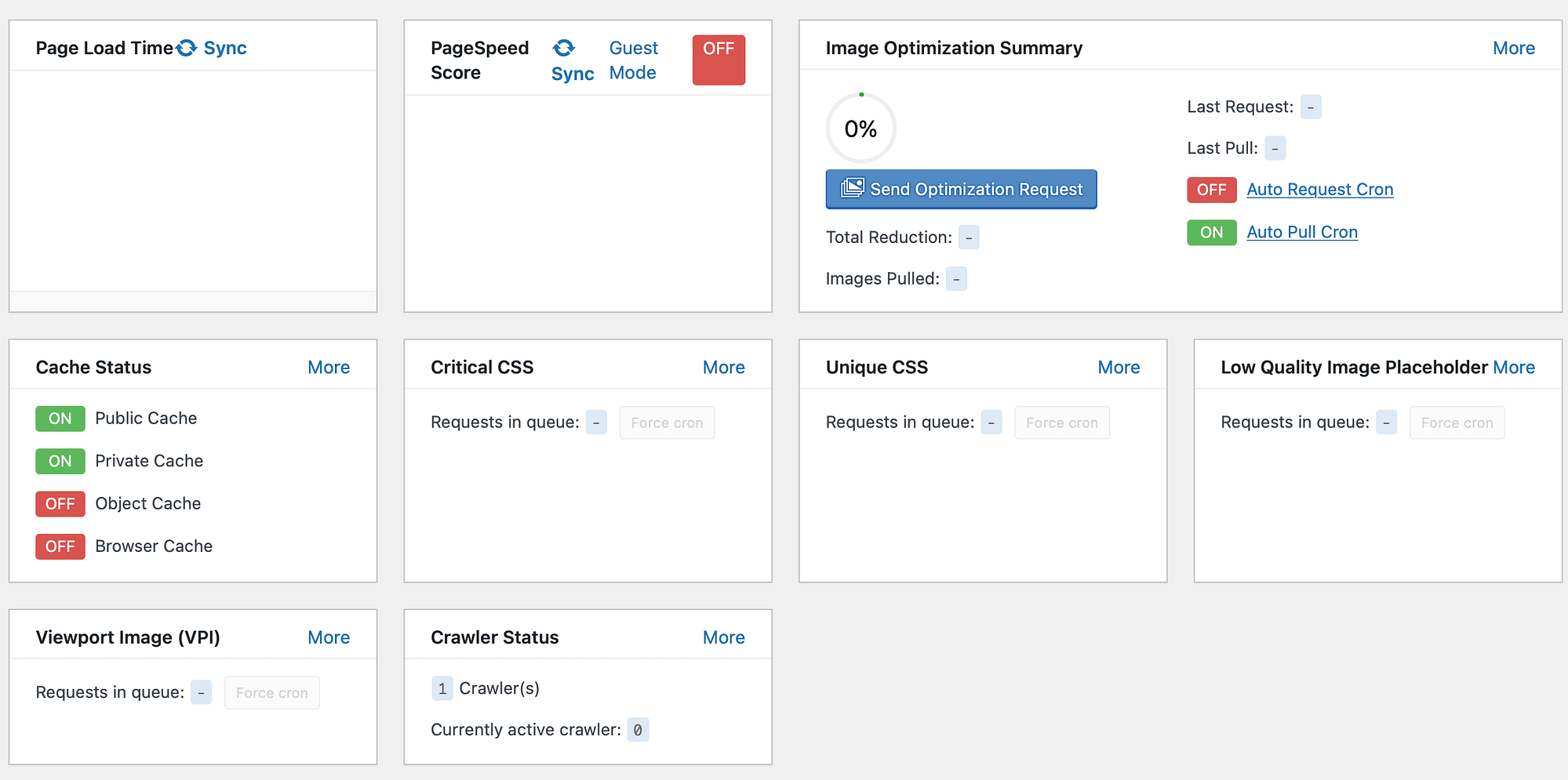Click the Images Pulled label
The image size is (1568, 780).
click(x=882, y=278)
